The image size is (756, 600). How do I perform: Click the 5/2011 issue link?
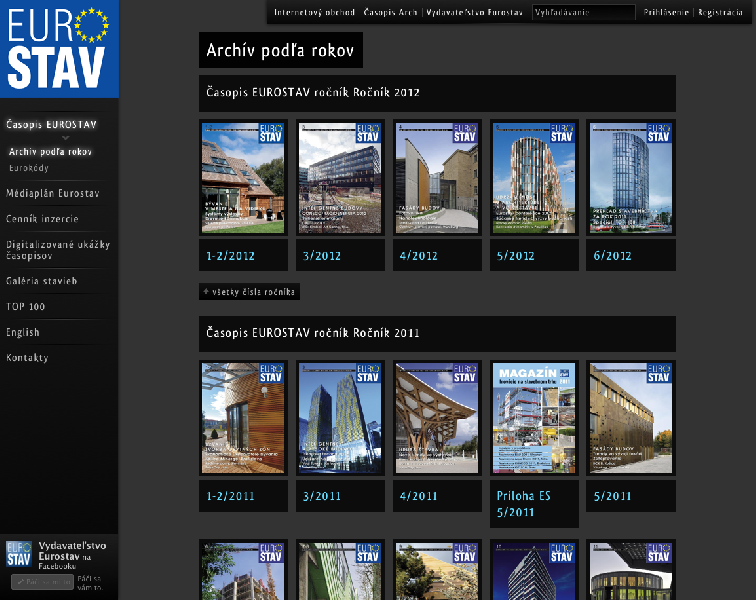[x=612, y=496]
